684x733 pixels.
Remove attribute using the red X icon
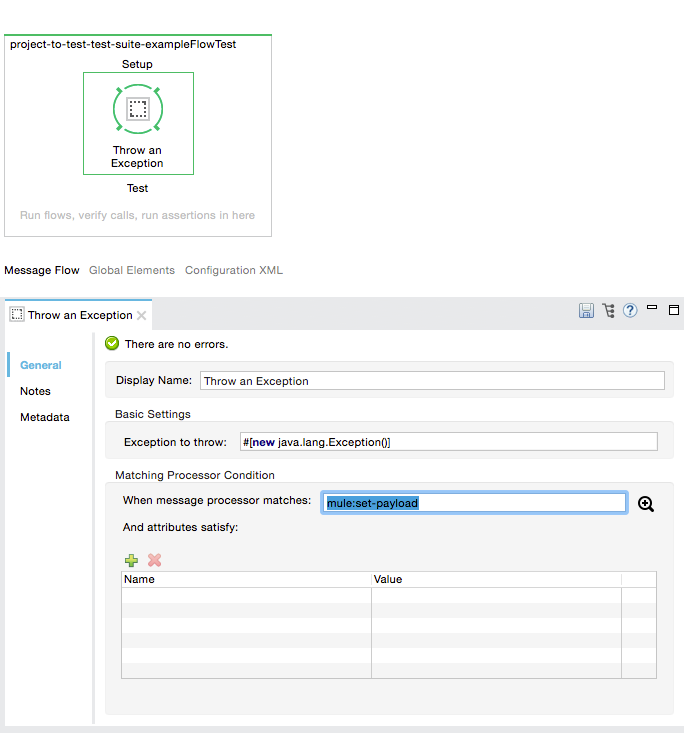[x=154, y=561]
